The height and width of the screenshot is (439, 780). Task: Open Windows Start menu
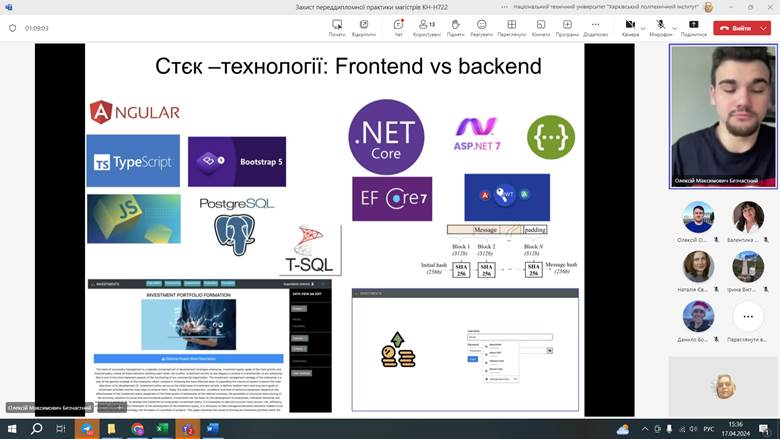[12, 429]
